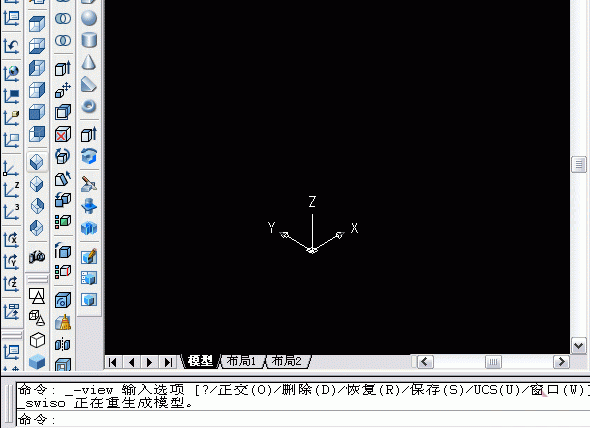The width and height of the screenshot is (590, 428).
Task: Select the Z Axis Vector UCS tool
Action: [11, 190]
